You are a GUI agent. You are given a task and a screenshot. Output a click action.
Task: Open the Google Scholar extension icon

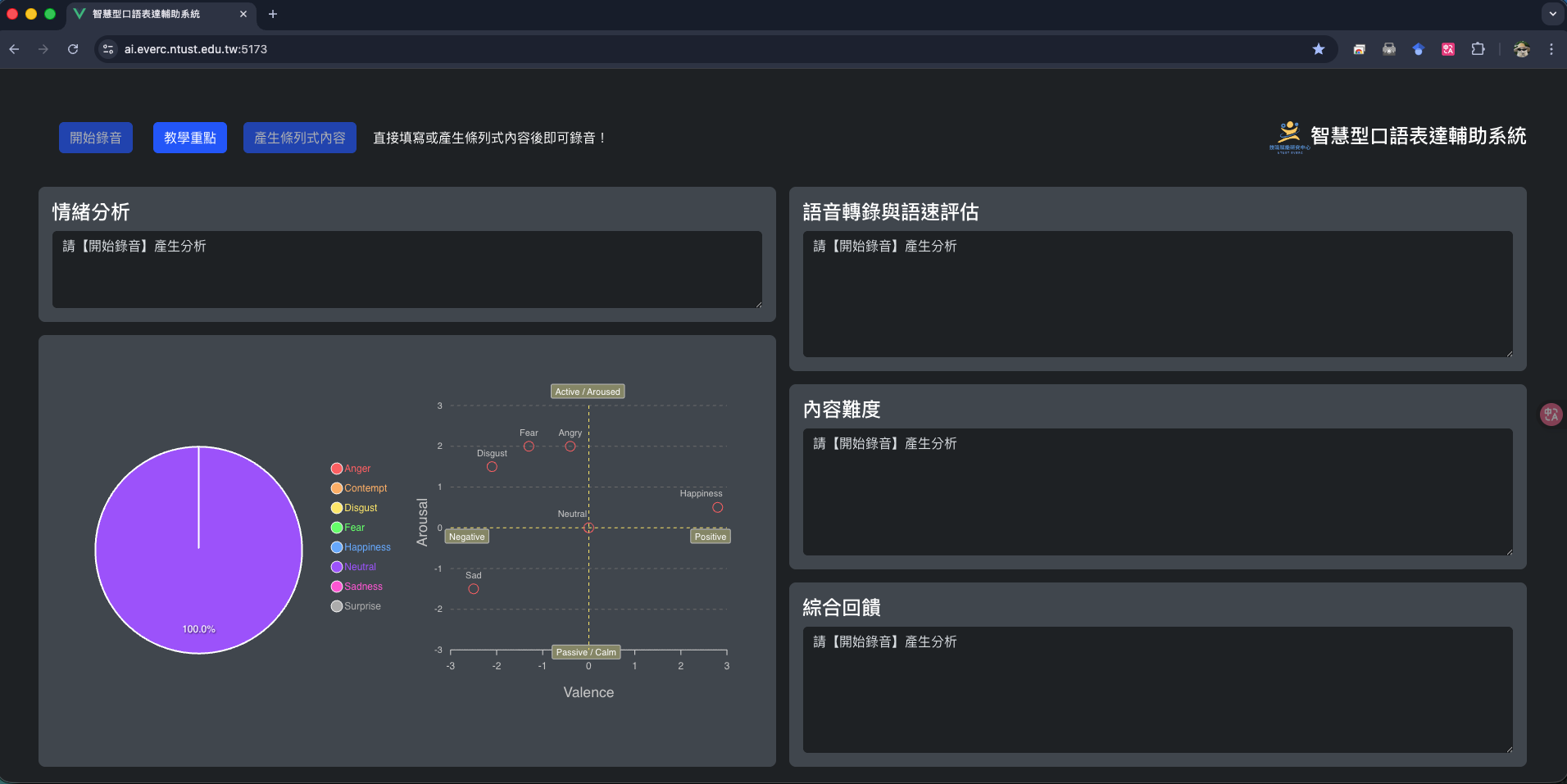tap(1418, 49)
